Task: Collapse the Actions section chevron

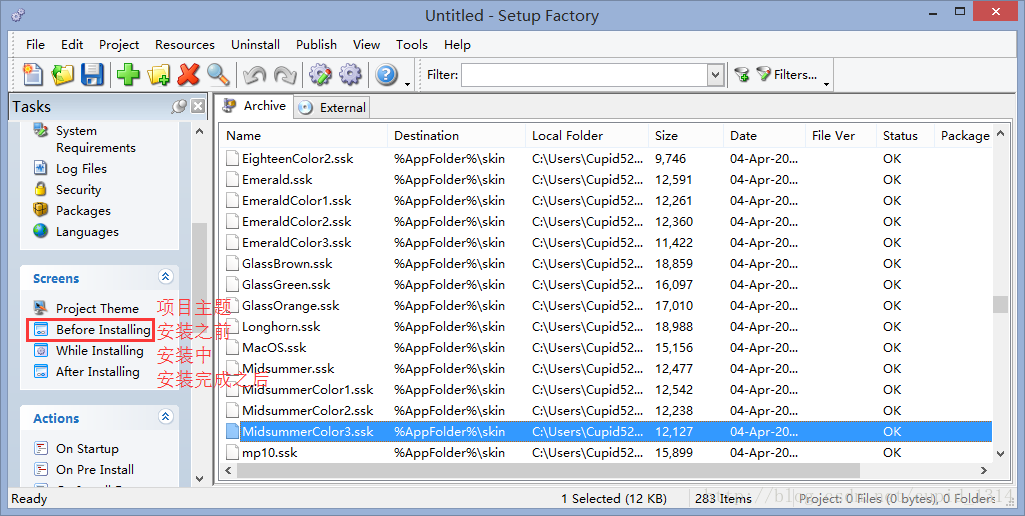Action: point(166,417)
